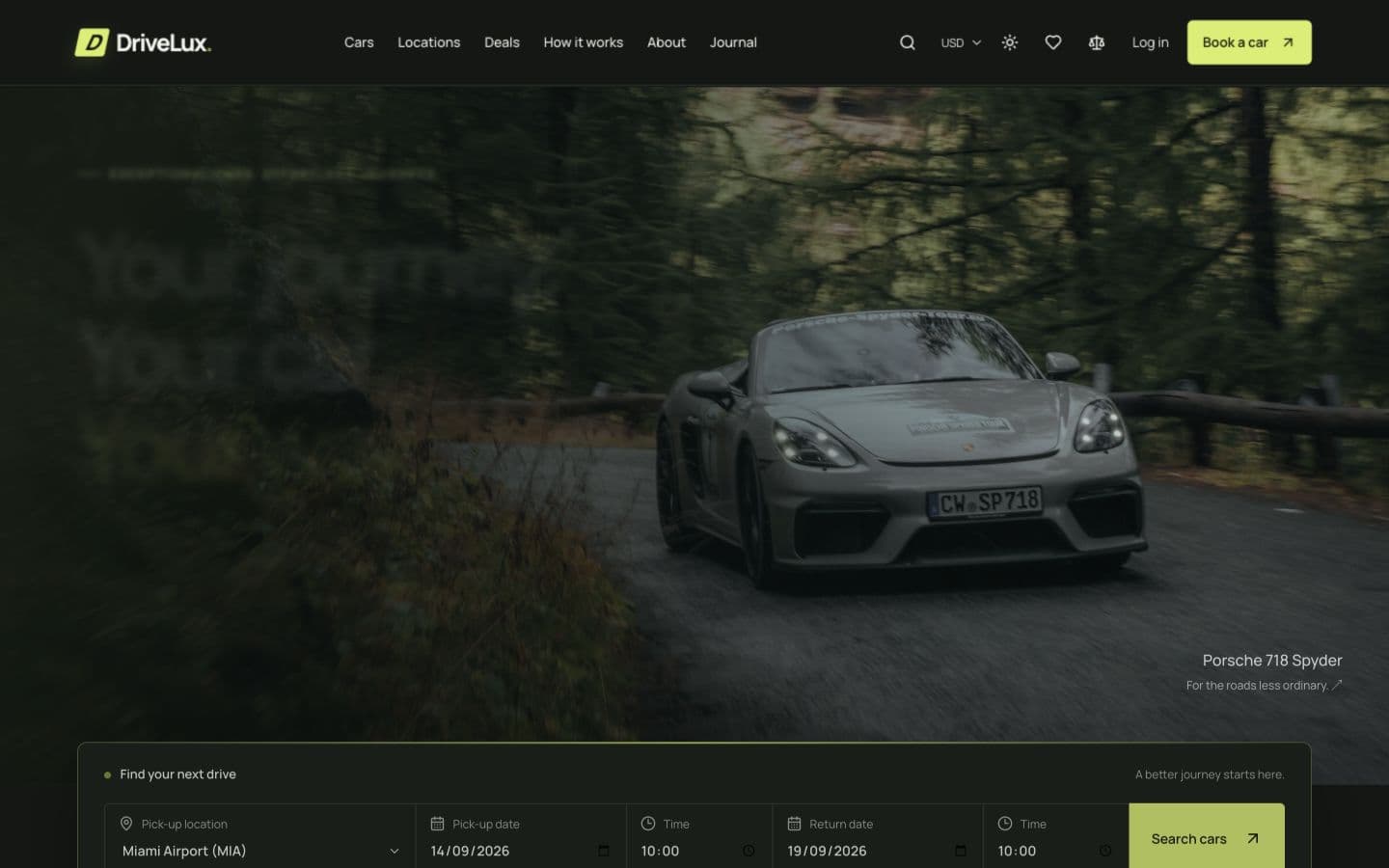Viewport: 1389px width, 868px height.
Task: Edit pick-up time 10:00 field
Action: click(698, 851)
